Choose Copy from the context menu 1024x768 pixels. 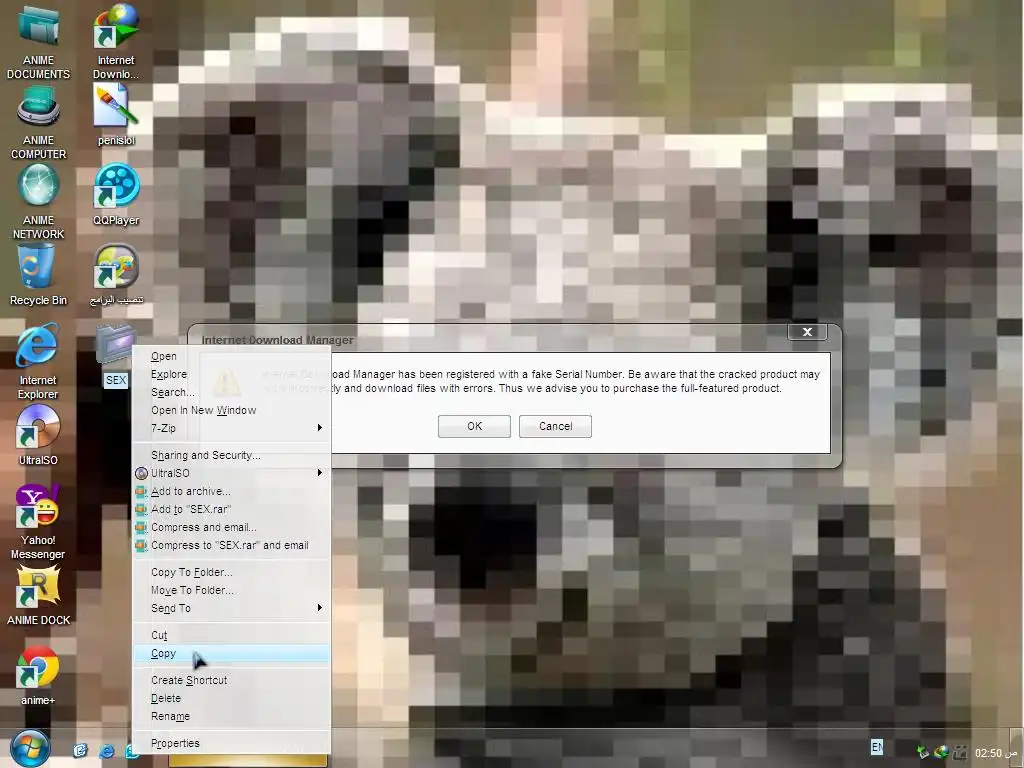click(231, 653)
